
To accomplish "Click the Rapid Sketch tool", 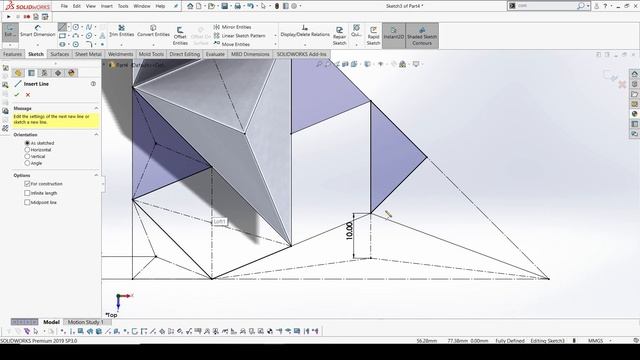I will [x=373, y=36].
